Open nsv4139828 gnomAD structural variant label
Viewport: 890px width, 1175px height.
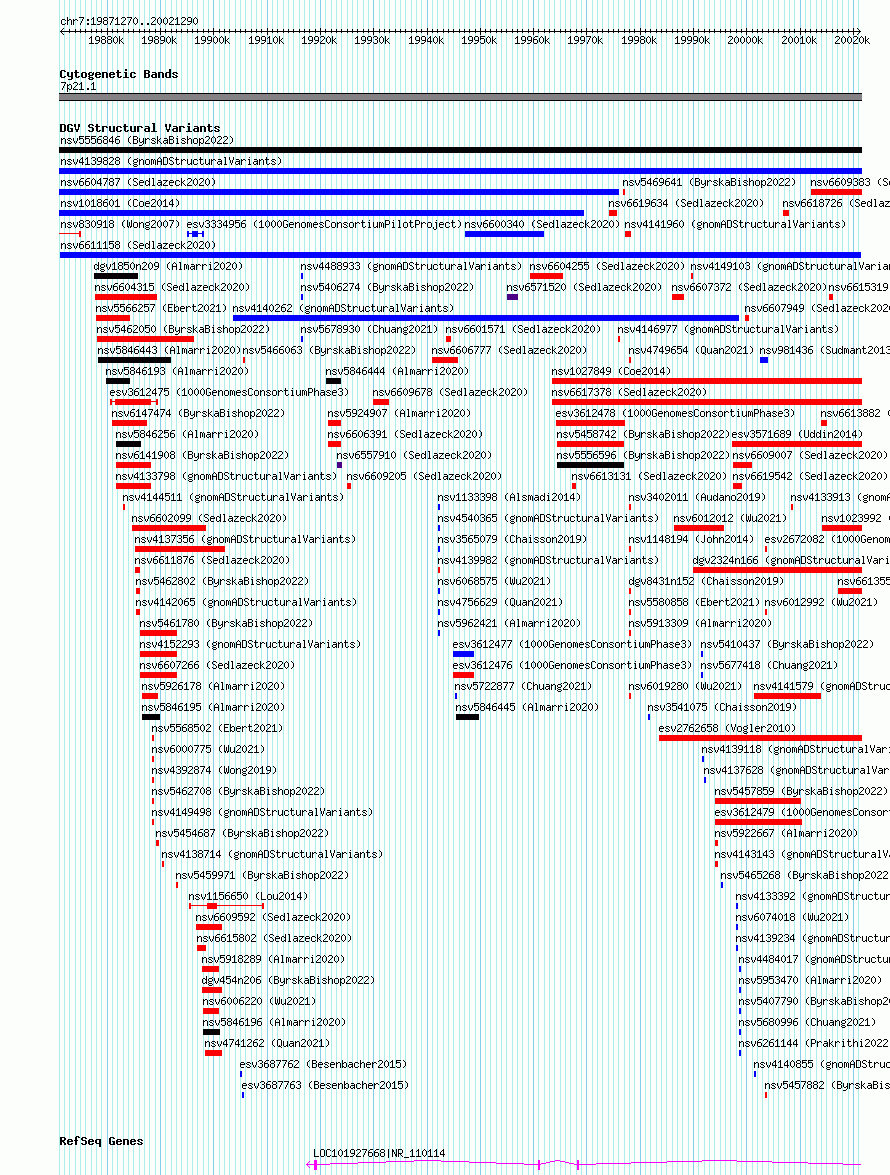tap(171, 161)
